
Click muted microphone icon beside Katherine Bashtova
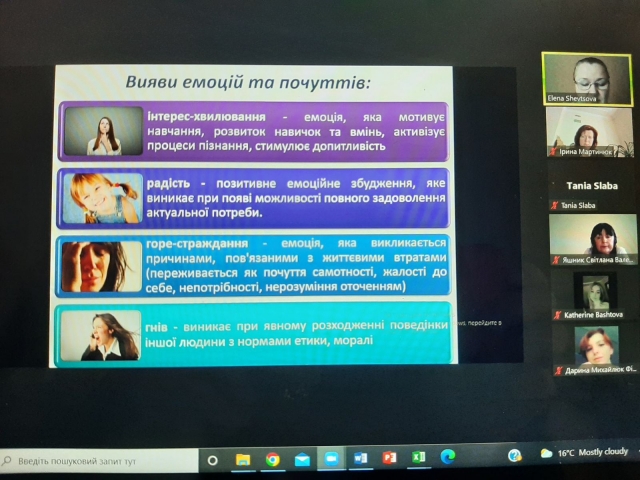pyautogui.click(x=558, y=315)
